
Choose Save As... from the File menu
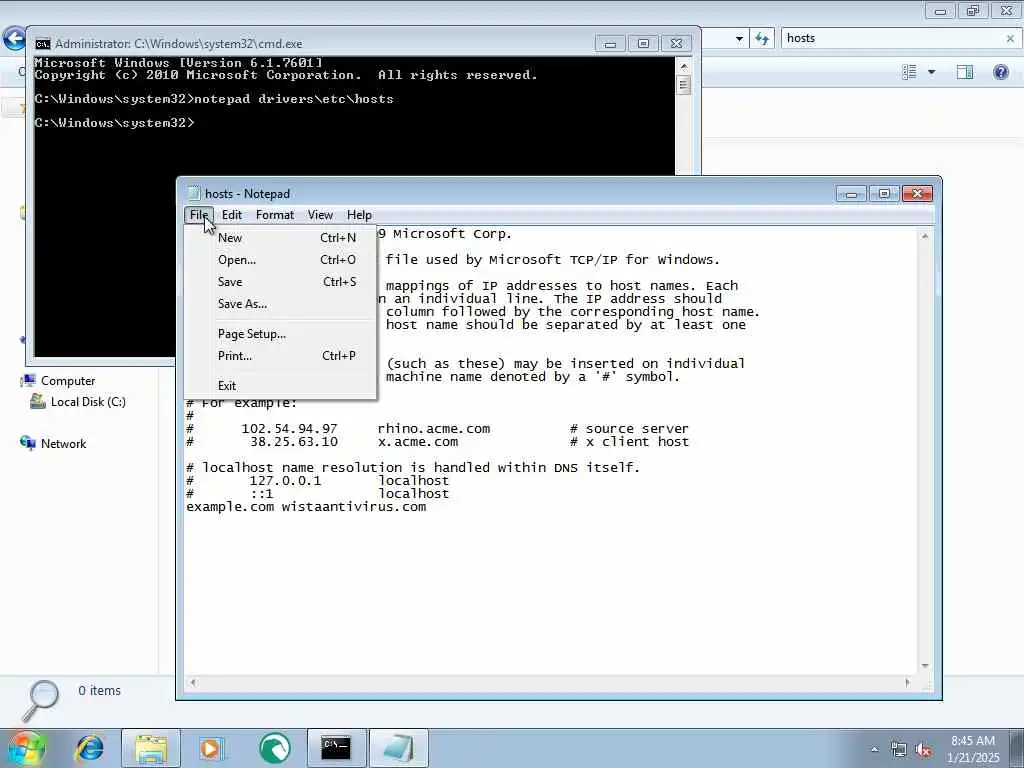pos(281,304)
